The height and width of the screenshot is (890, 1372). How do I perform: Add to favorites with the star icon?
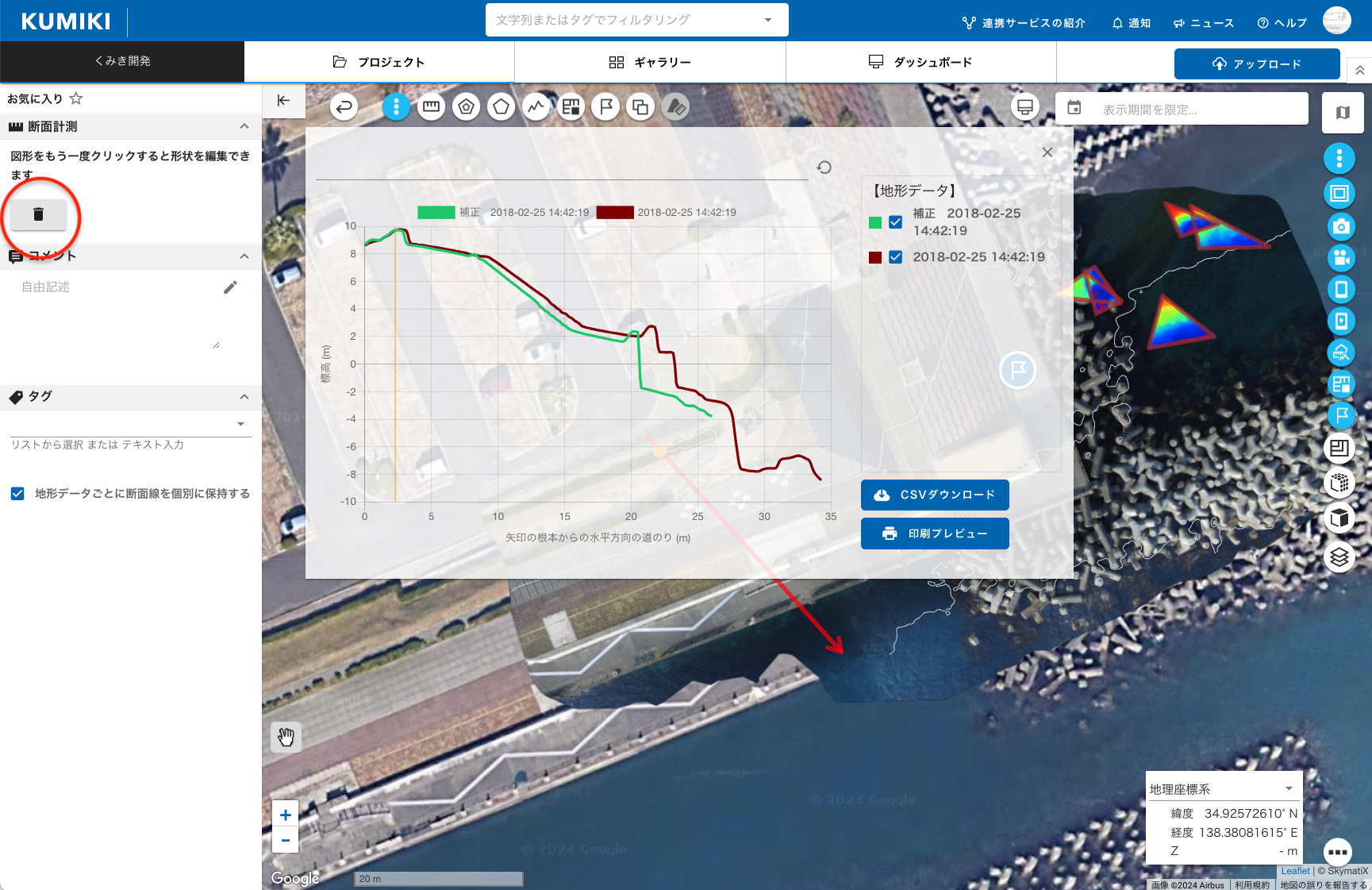coord(76,98)
